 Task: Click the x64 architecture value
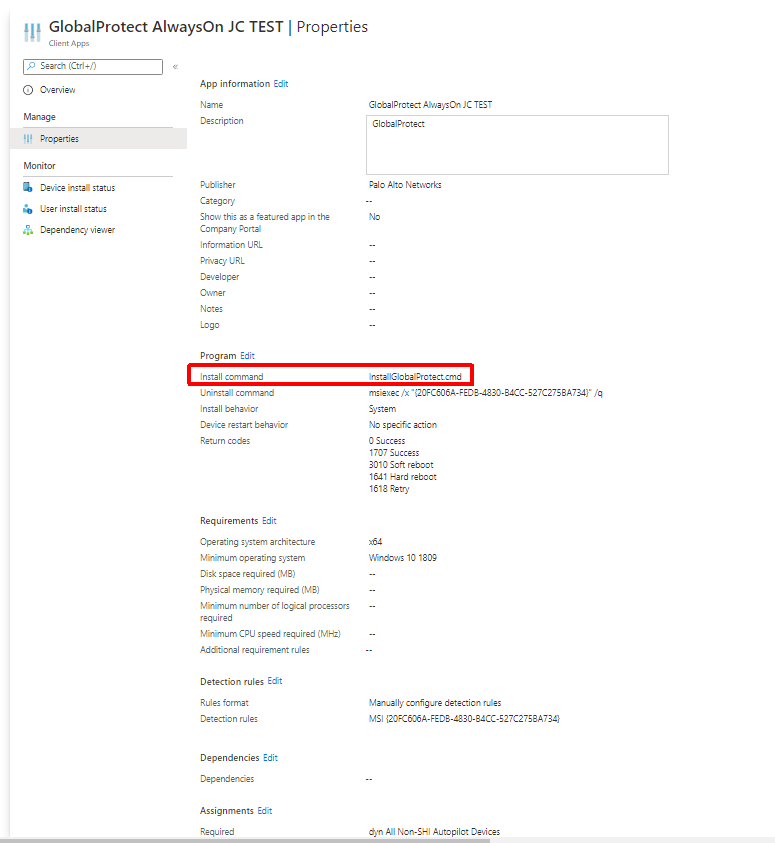[375, 542]
